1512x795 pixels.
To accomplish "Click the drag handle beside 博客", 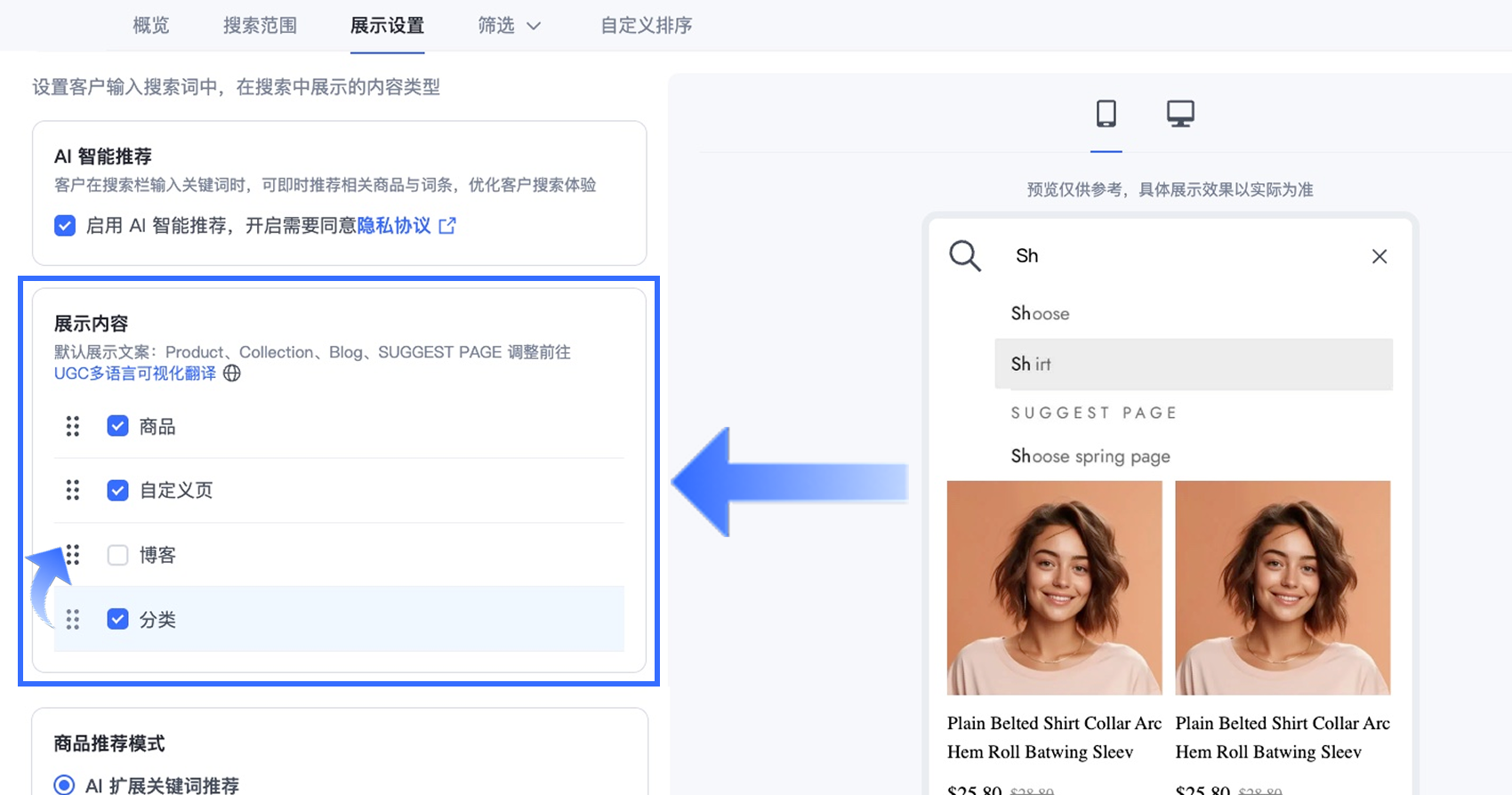I will pyautogui.click(x=73, y=555).
